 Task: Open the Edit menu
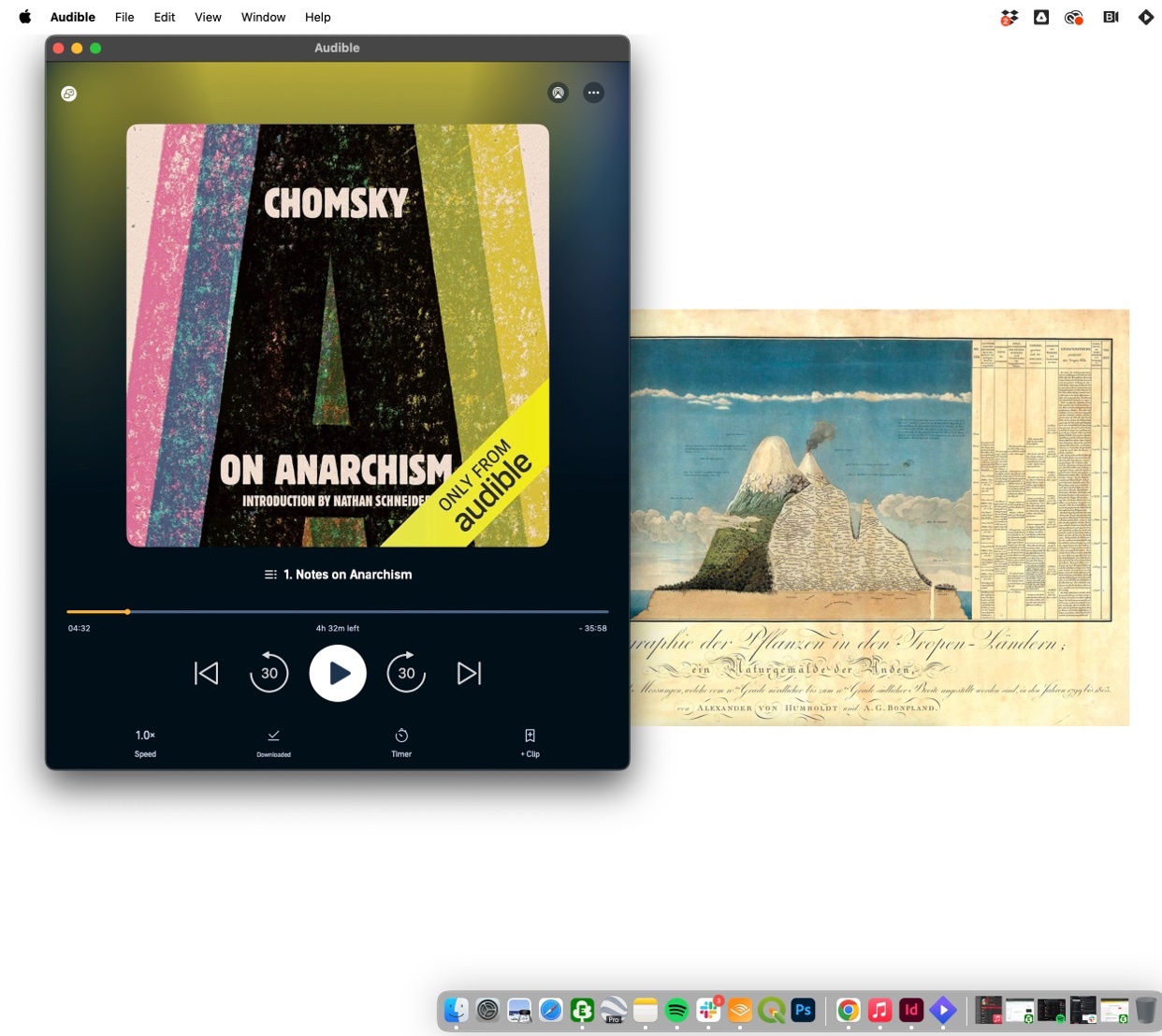coord(165,17)
